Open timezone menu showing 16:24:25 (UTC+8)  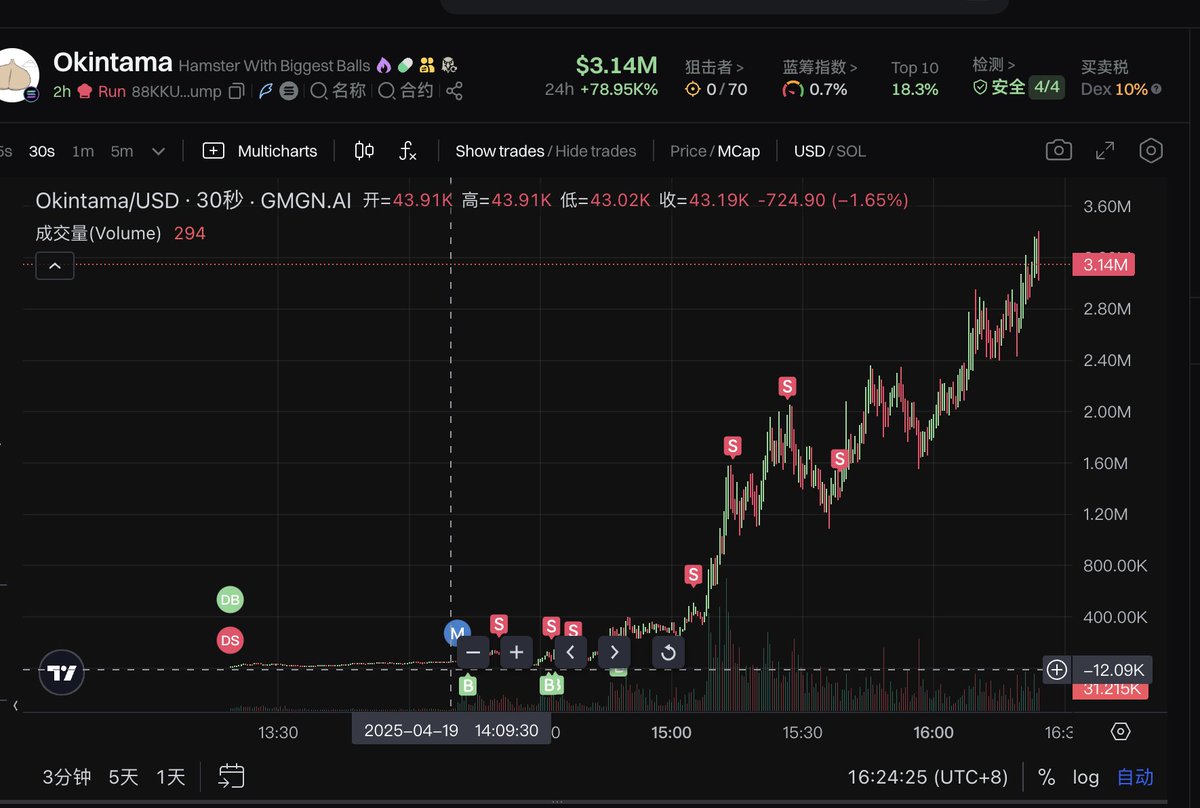tap(928, 777)
